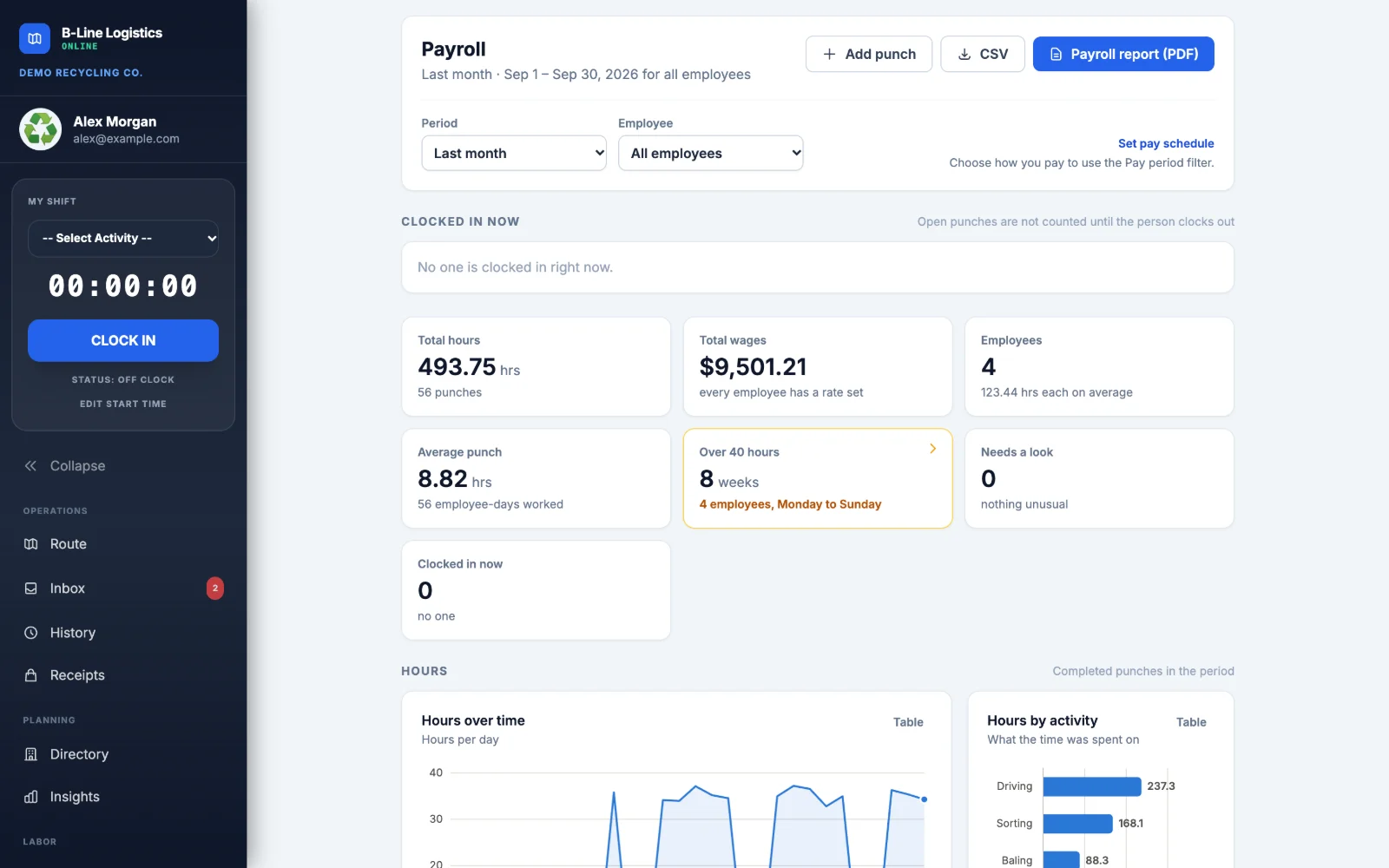Viewport: 1389px width, 868px height.
Task: Open the Over 40 hours card
Action: point(818,478)
